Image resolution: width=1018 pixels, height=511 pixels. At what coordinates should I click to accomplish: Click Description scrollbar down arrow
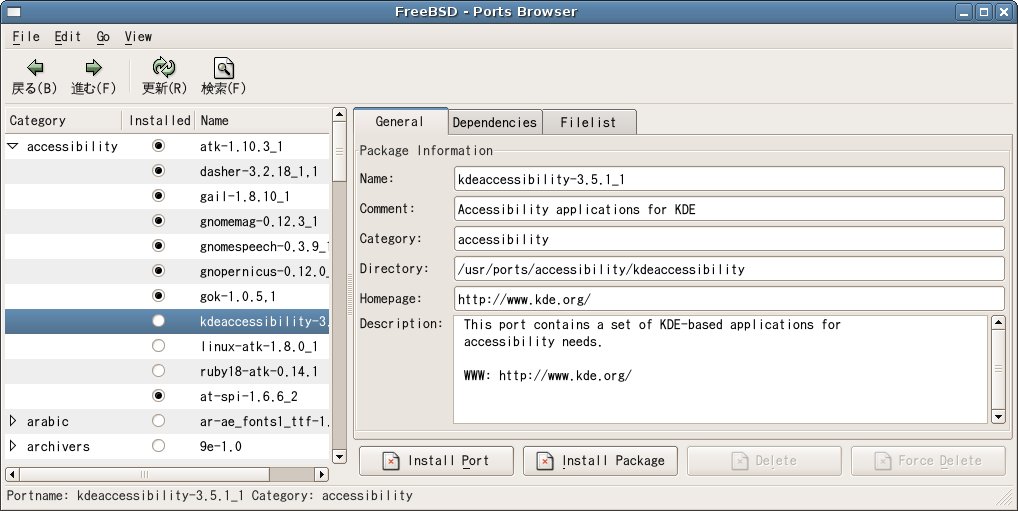tap(998, 416)
